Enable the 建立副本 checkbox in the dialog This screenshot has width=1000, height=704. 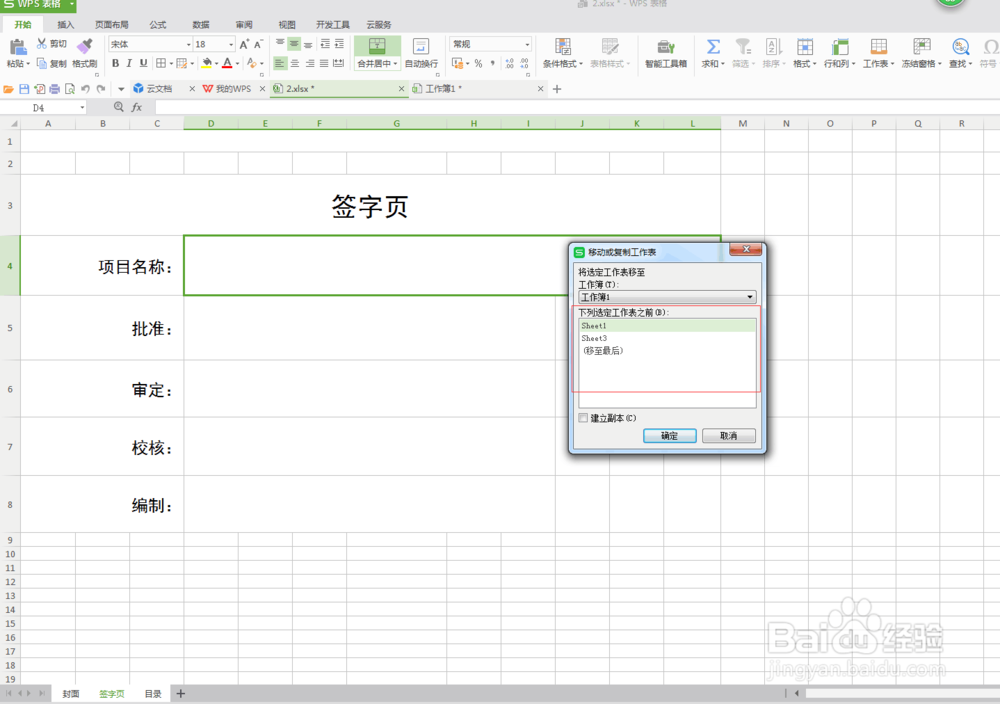583,418
